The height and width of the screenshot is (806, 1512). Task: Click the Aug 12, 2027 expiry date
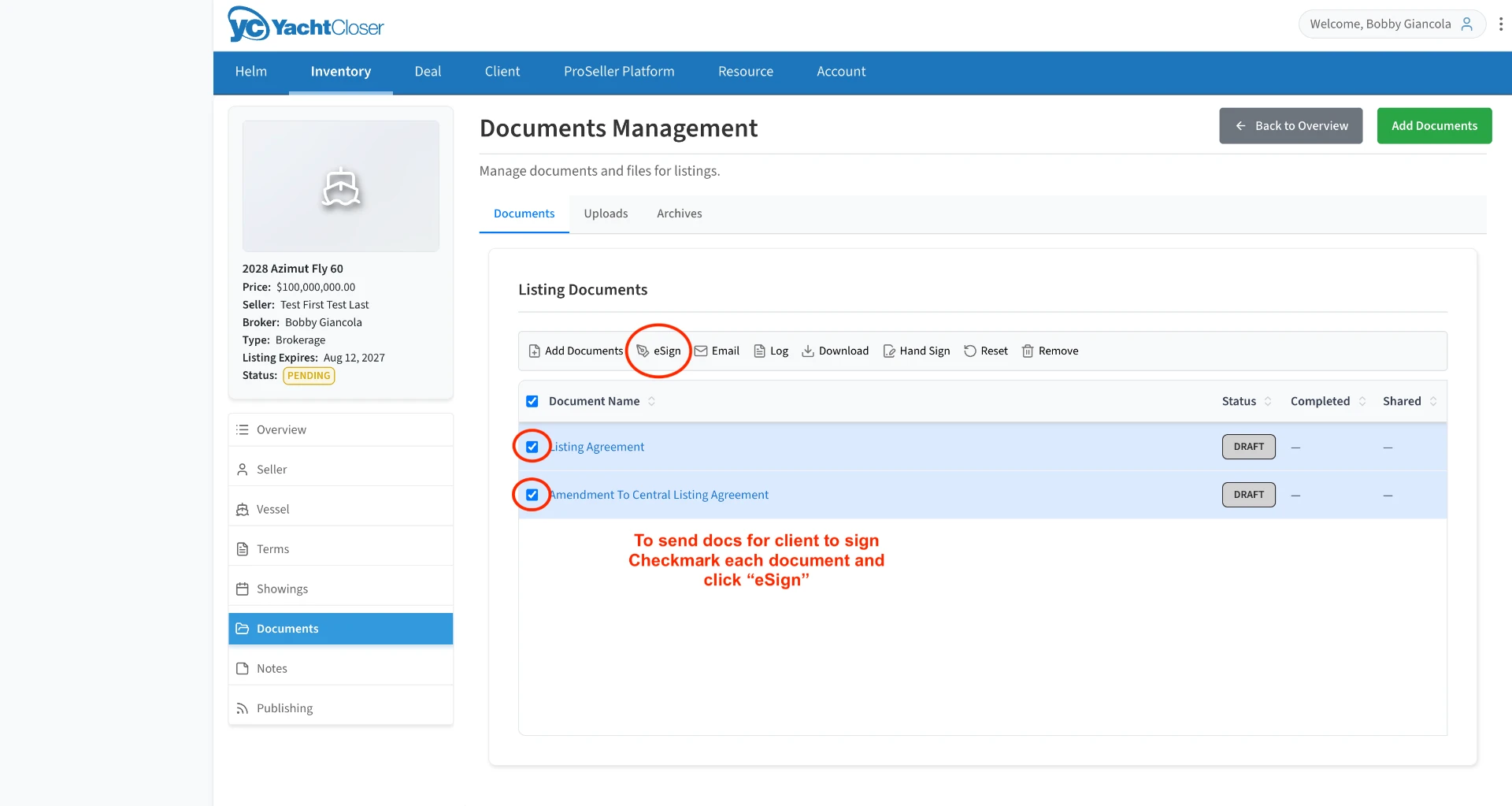coord(354,358)
